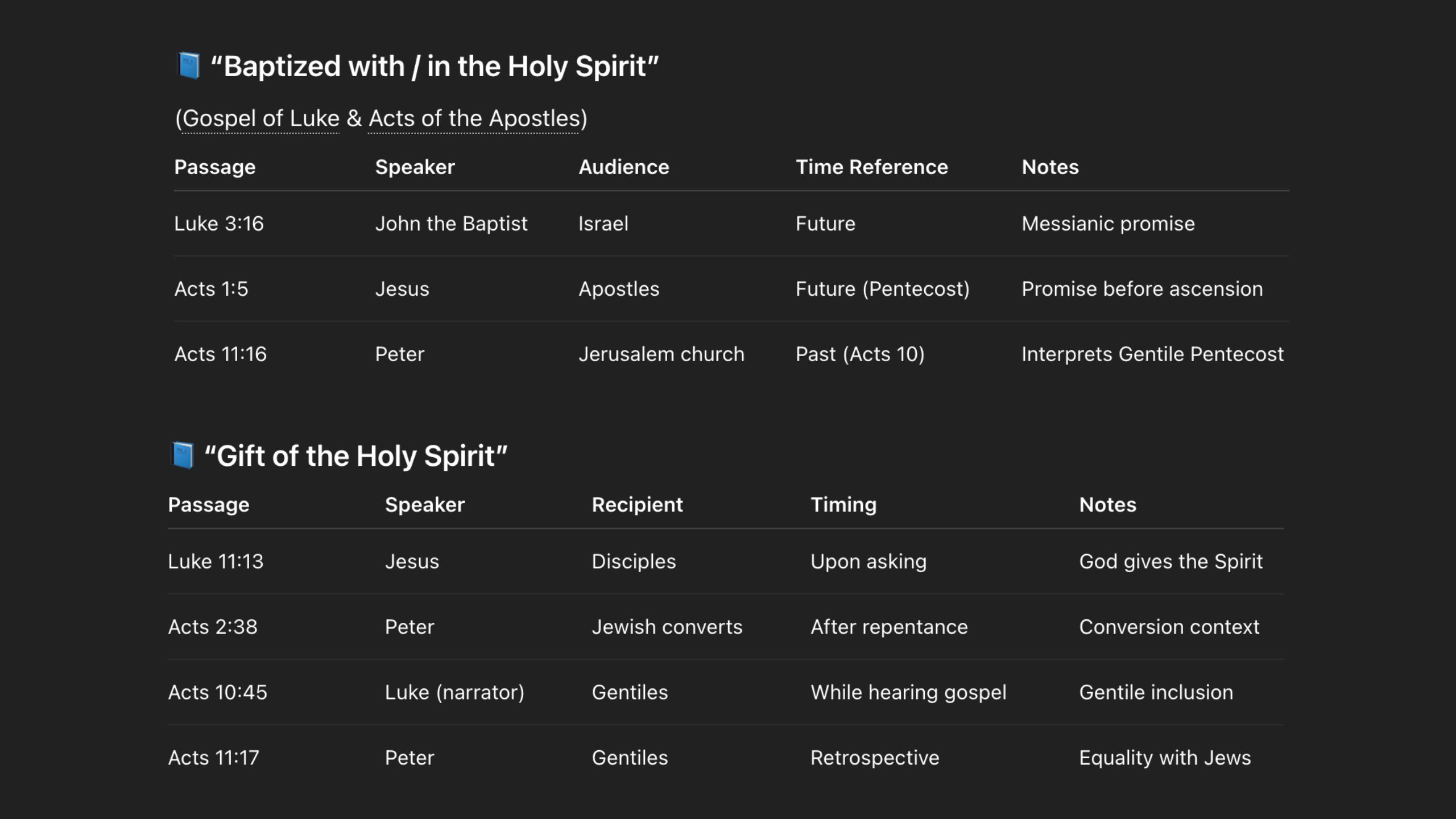The image size is (1456, 819).
Task: Click the "After repentance" timing cell
Action: point(888,627)
